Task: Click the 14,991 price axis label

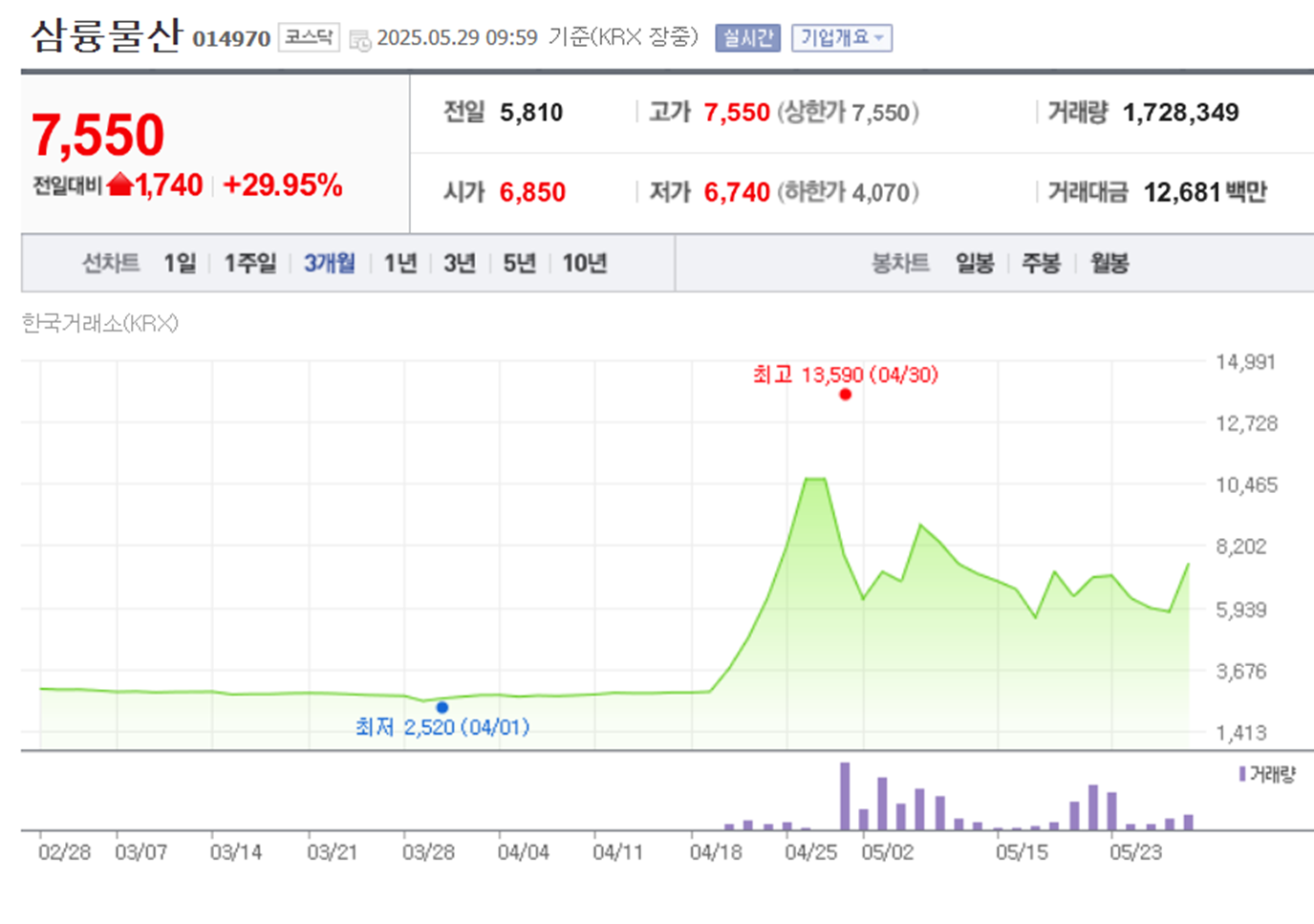Action: pyautogui.click(x=1245, y=361)
